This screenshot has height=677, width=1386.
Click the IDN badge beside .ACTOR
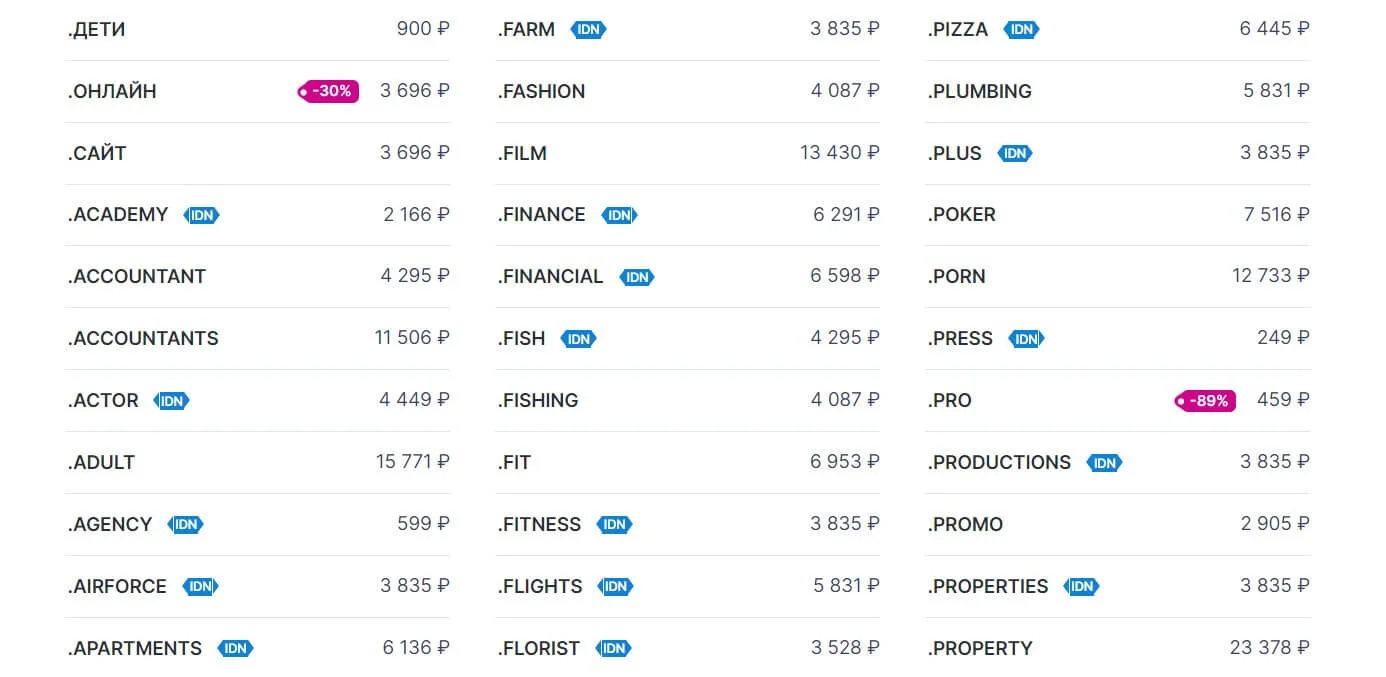click(172, 401)
